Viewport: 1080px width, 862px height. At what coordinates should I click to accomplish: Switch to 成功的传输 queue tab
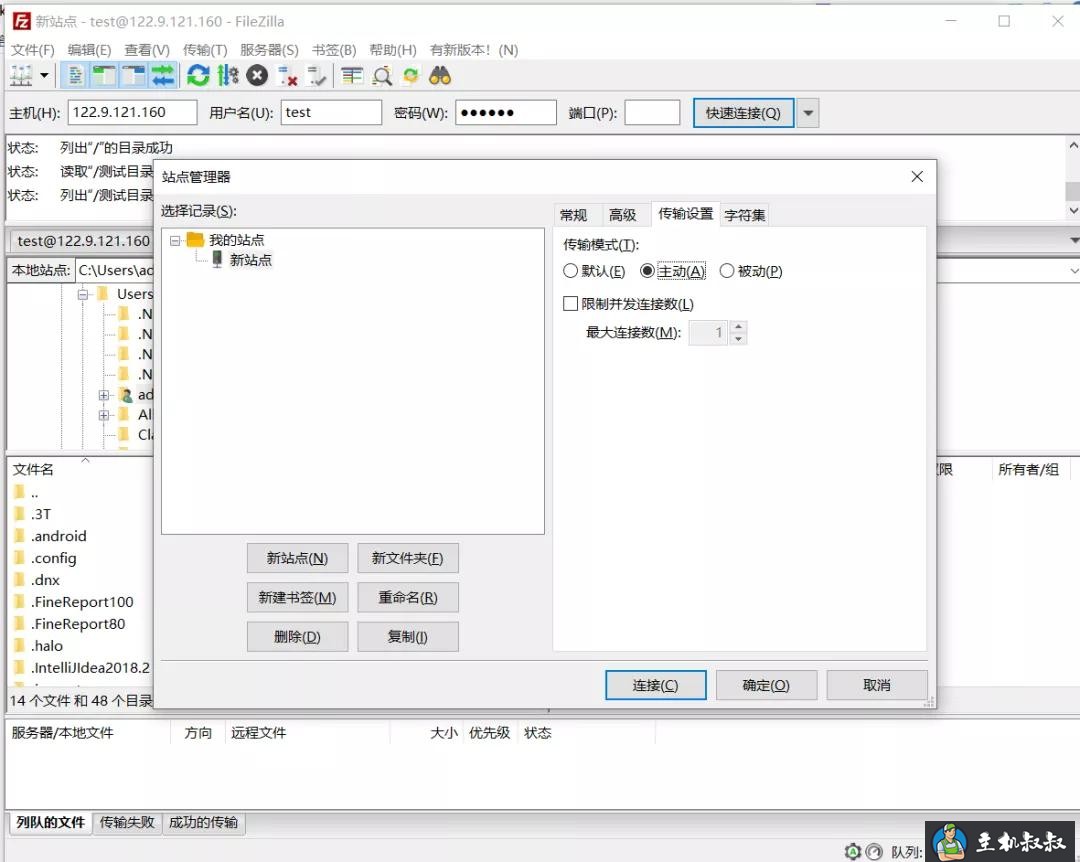pos(203,822)
